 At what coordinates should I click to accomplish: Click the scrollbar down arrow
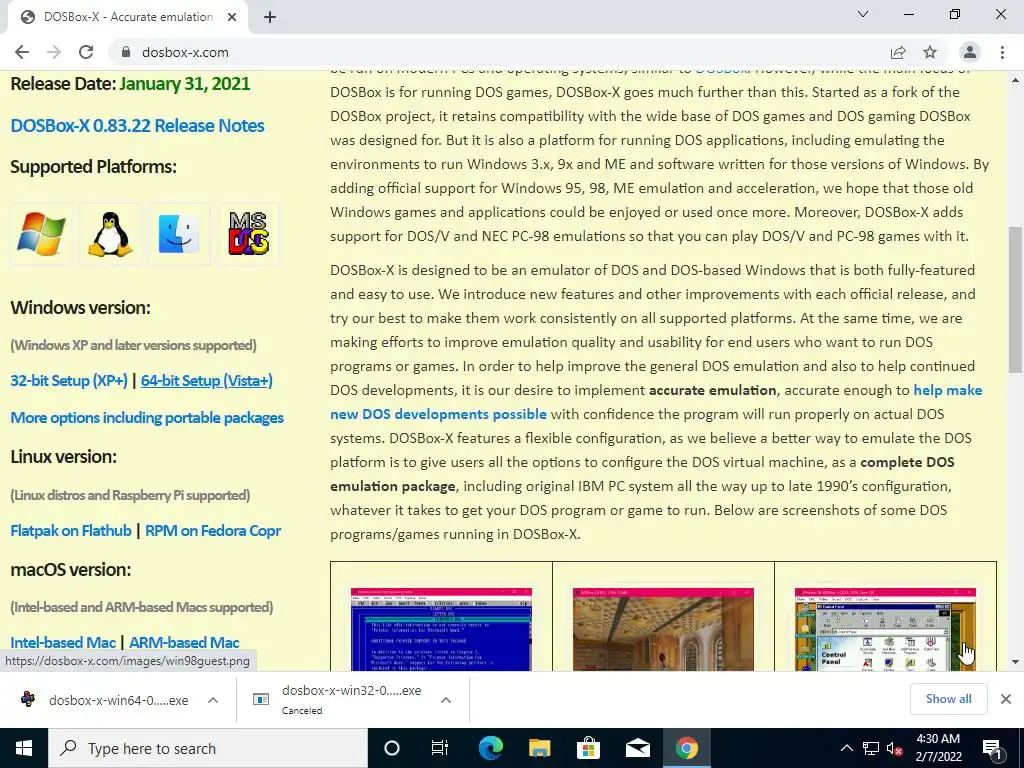1016,662
